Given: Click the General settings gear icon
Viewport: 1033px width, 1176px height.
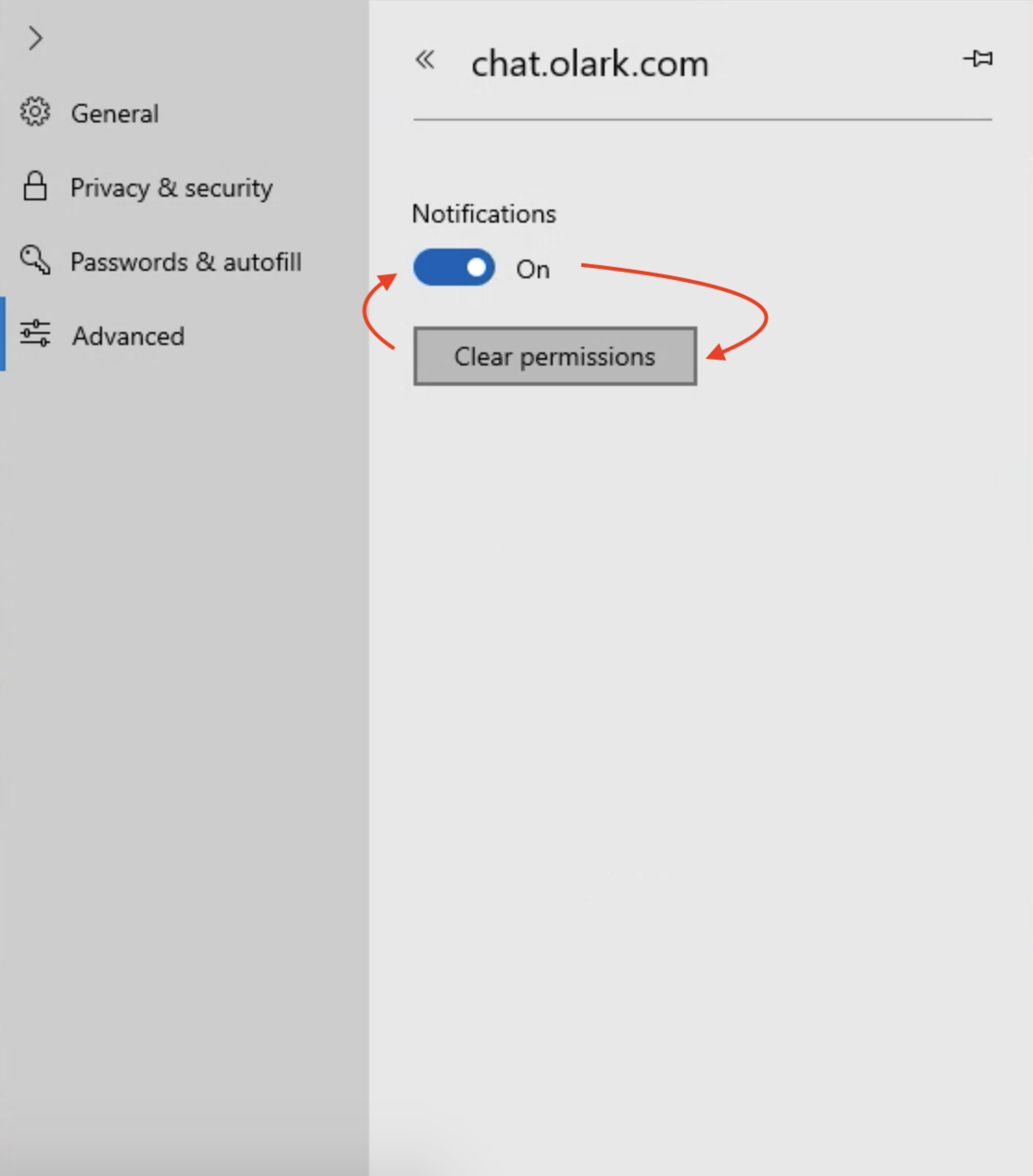Looking at the screenshot, I should 35,113.
